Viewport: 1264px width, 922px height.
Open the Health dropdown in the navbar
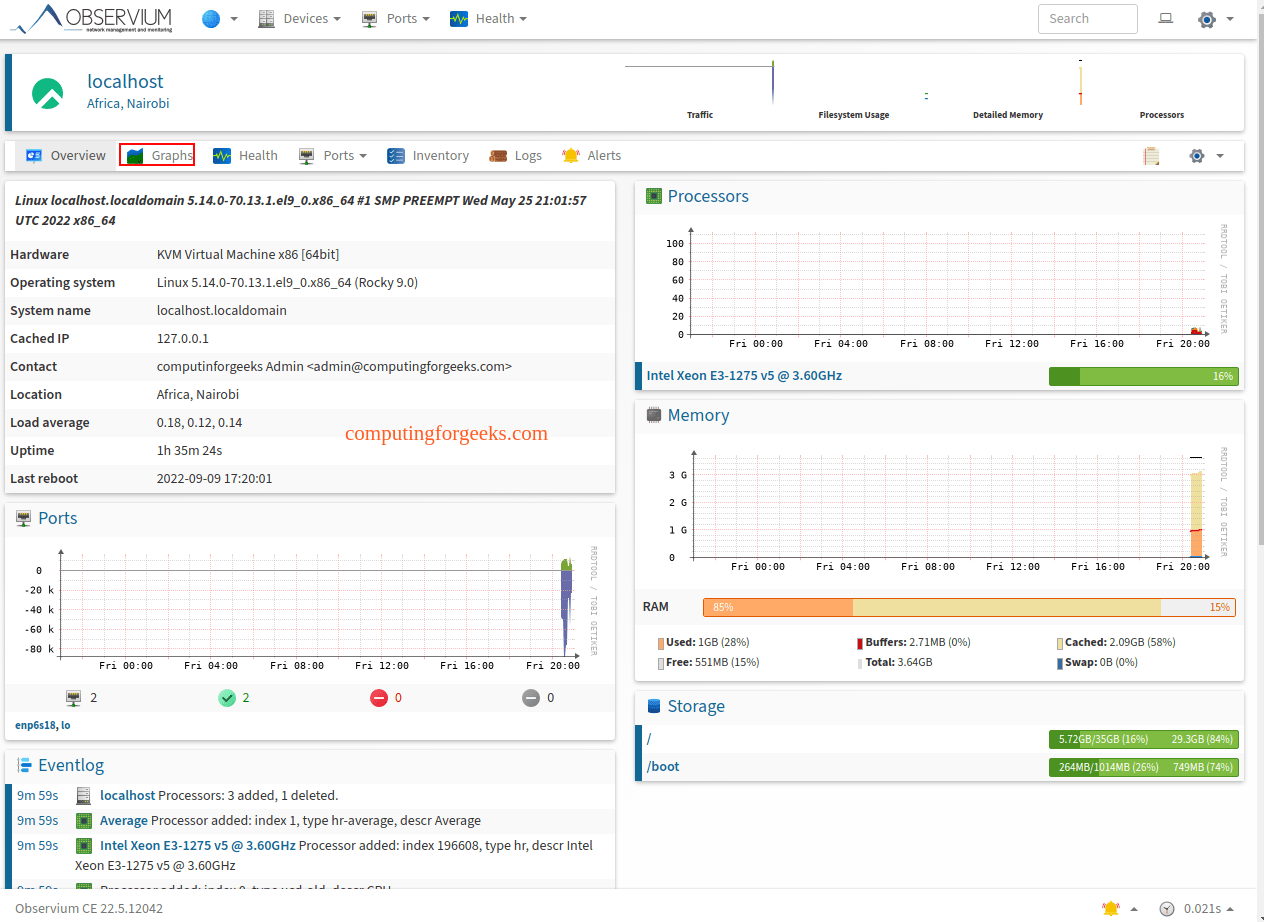click(488, 18)
